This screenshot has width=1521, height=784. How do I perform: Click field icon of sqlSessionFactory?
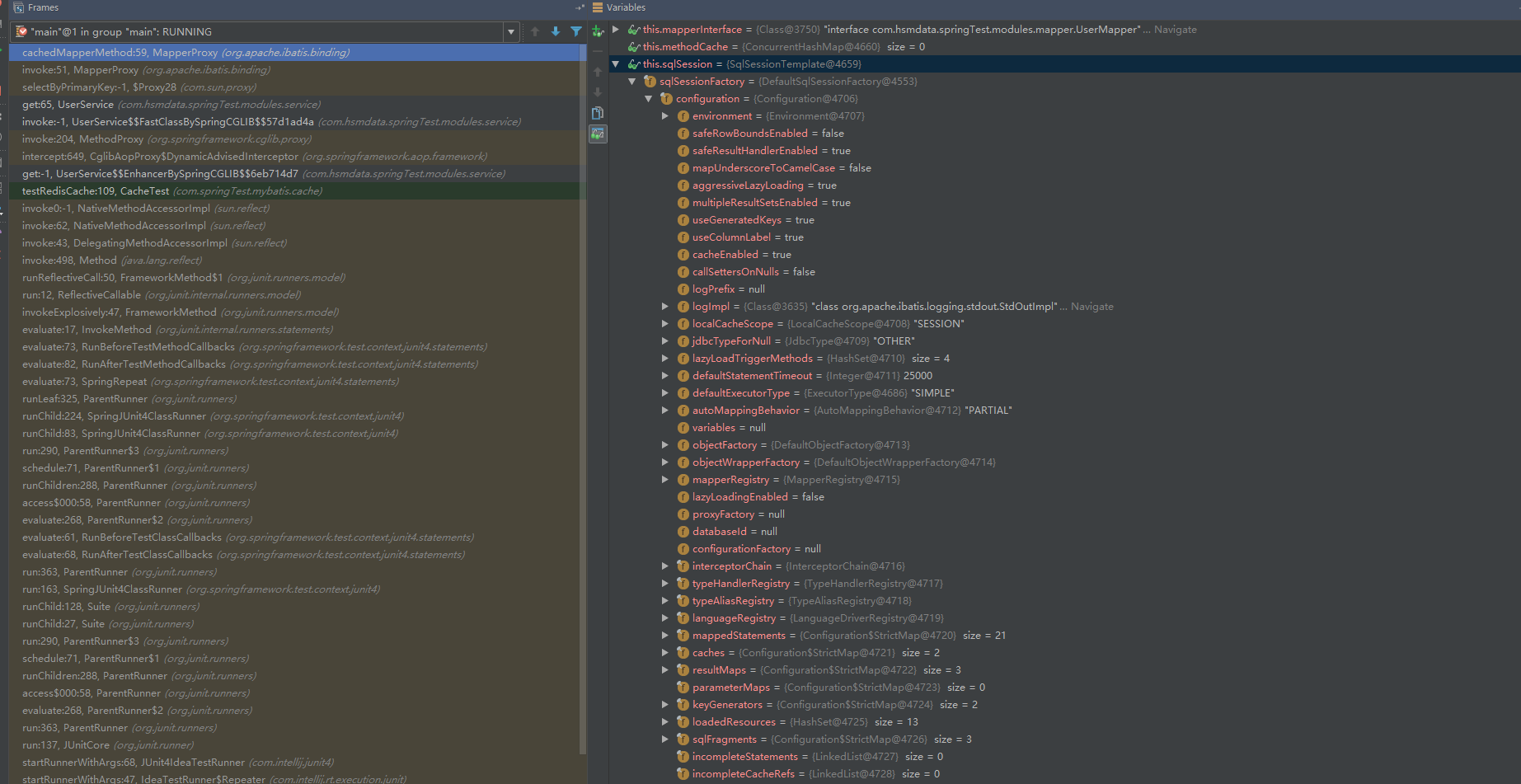coord(650,82)
